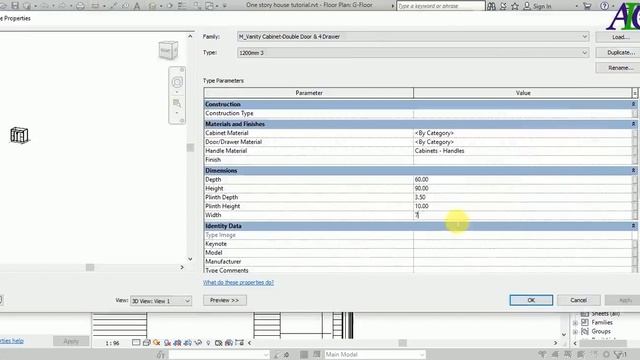Expand the Families node in Project Browser
Viewport: 640px width, 360px height.
point(575,323)
